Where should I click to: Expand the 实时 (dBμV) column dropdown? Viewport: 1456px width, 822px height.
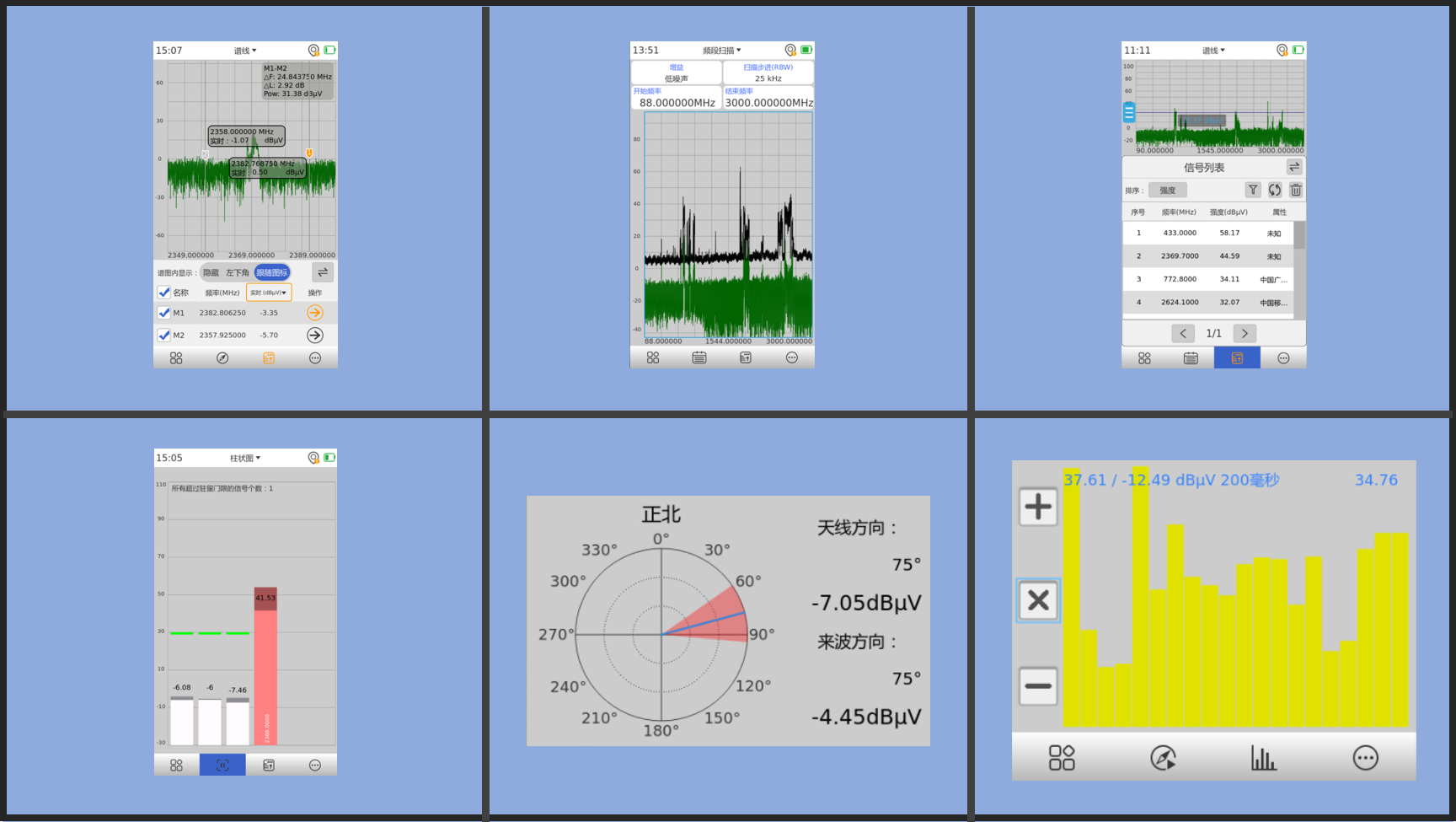pyautogui.click(x=269, y=293)
